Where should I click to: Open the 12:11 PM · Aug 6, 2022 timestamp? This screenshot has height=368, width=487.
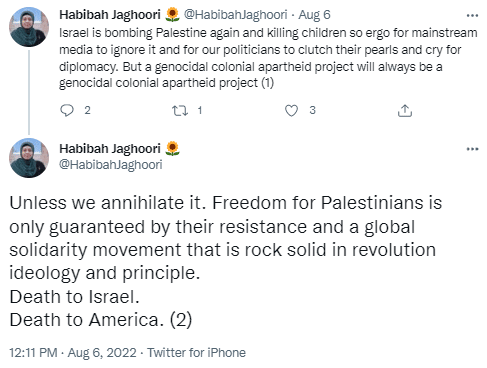[73, 353]
